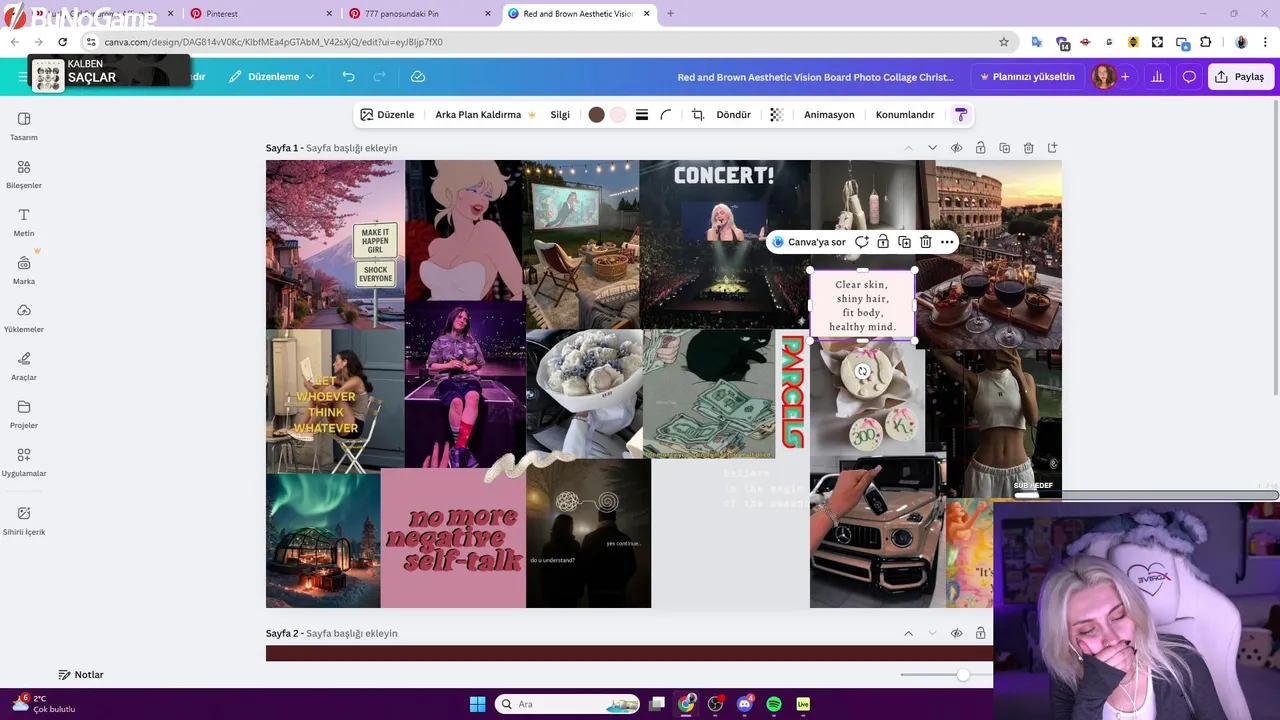Image resolution: width=1280 pixels, height=720 pixels.
Task: Click the Sayfa 1 page title field
Action: click(x=351, y=148)
